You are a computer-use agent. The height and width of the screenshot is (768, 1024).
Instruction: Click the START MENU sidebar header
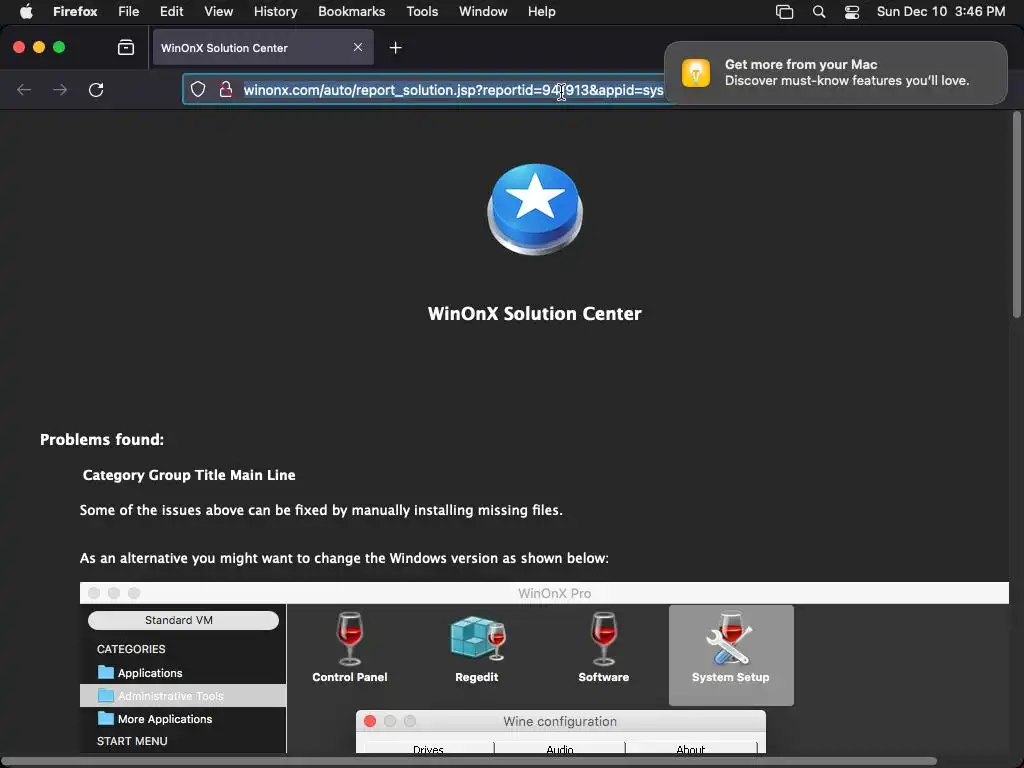coord(132,741)
